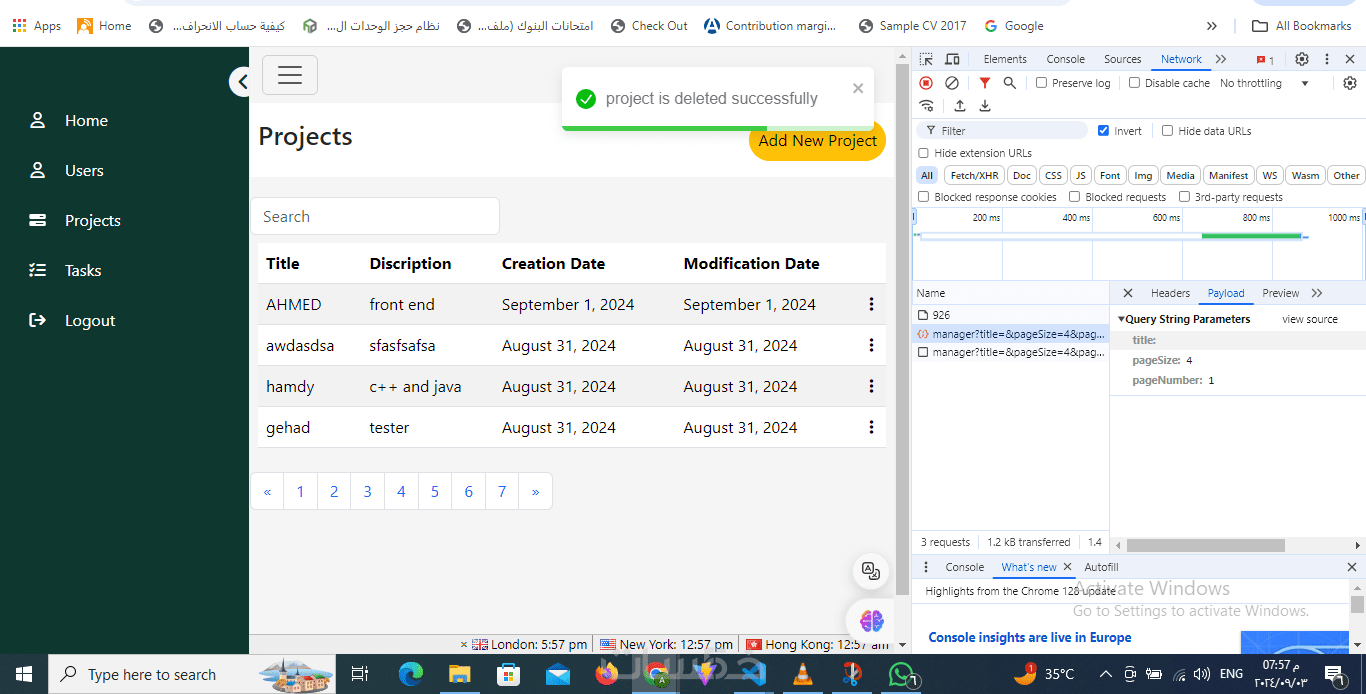Check 3rd-party requests checkbox
Screen dimensions: 1366x694
[x=1184, y=197]
